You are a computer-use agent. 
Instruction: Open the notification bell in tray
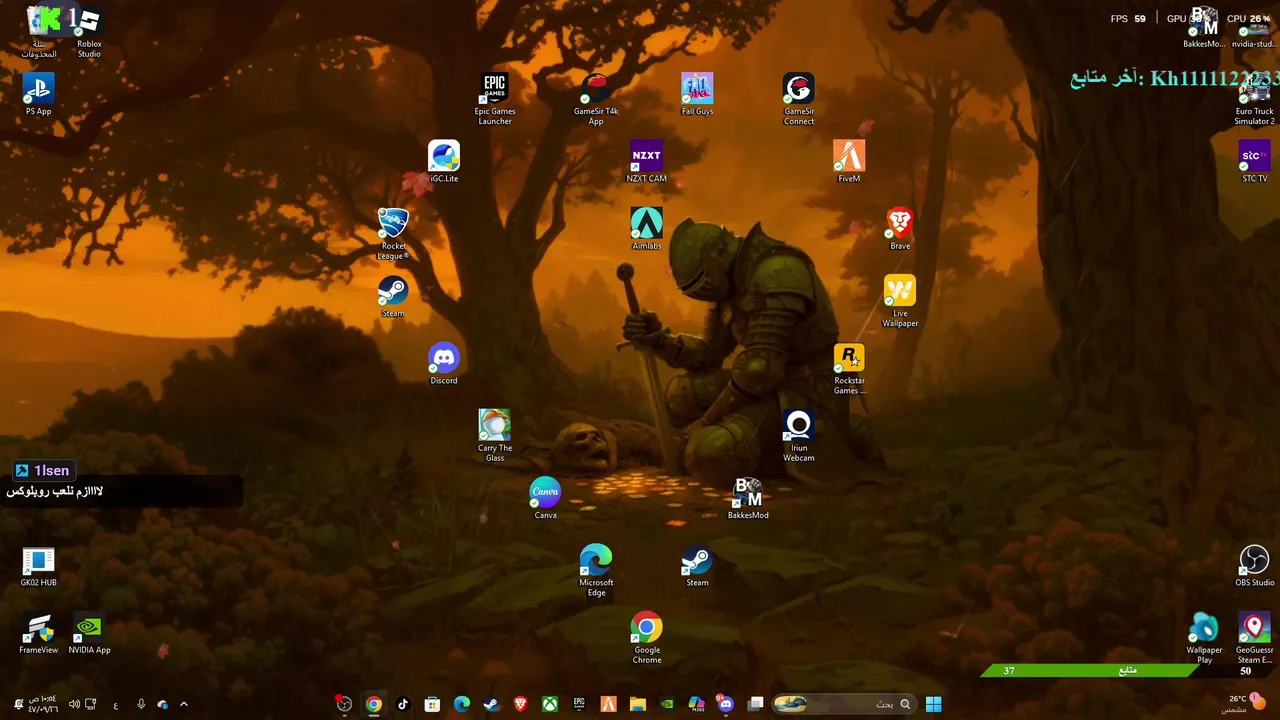tap(17, 704)
